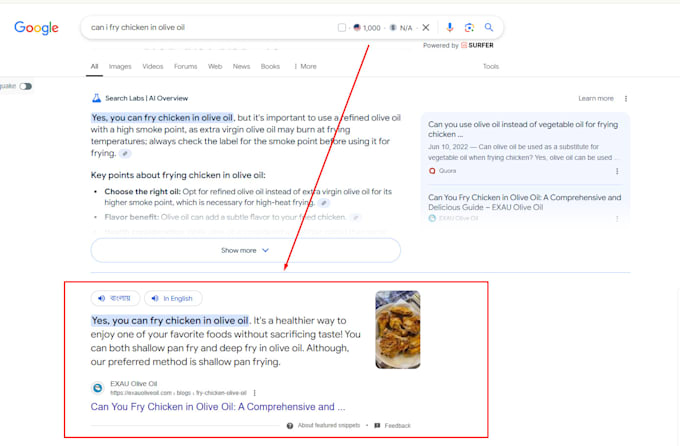Image resolution: width=680 pixels, height=446 pixels.
Task: Open the exauoliveoil.com snippet URL
Action: 178,393
